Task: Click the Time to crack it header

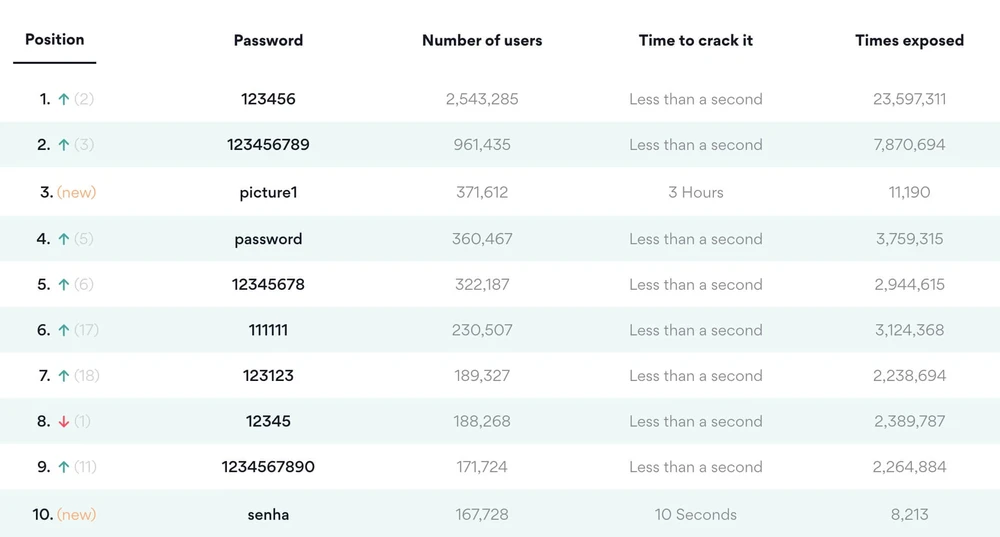Action: 696,41
